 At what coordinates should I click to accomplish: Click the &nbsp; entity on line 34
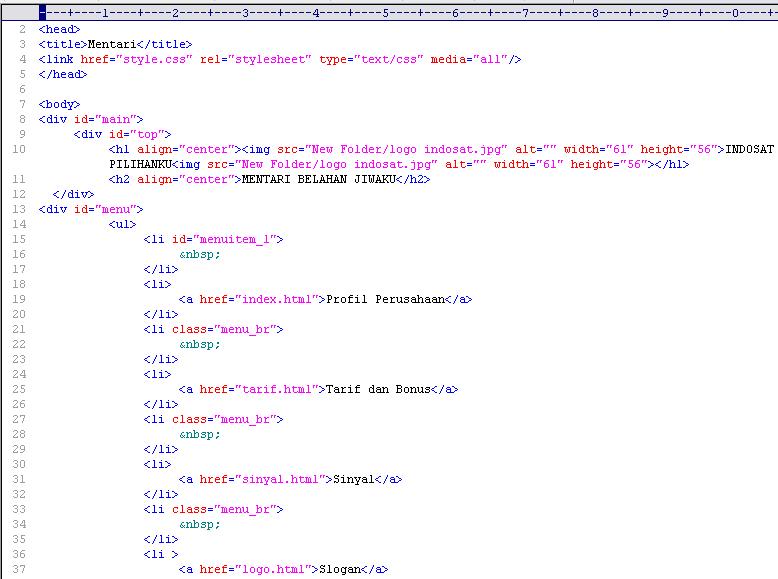coord(199,524)
